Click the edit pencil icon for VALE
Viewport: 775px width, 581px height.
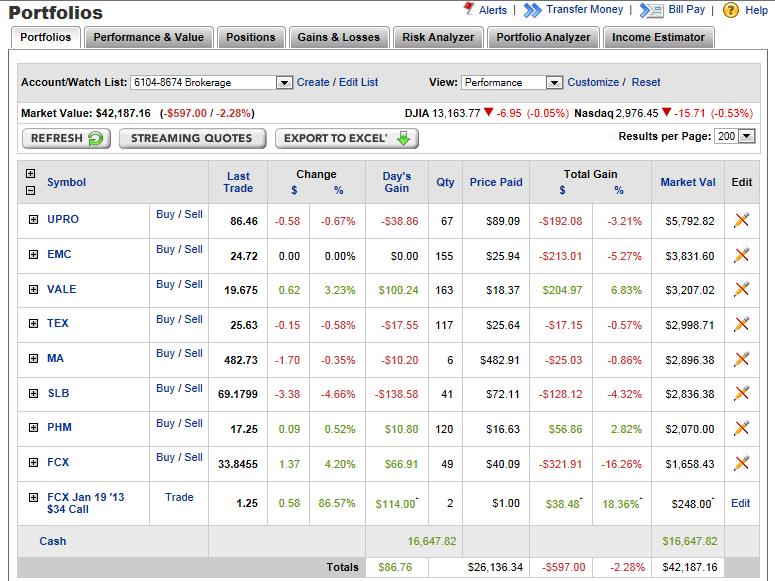click(741, 289)
